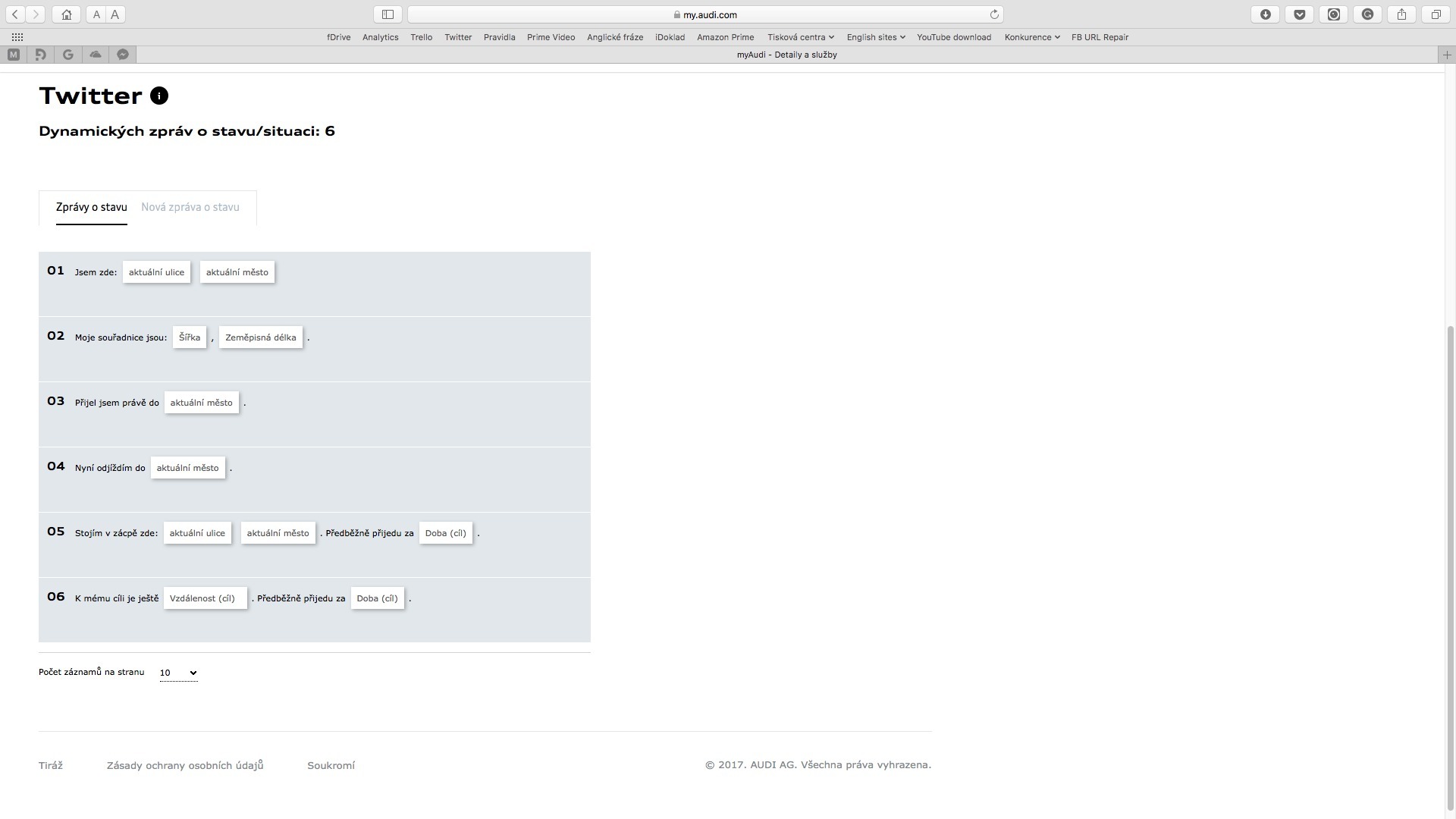This screenshot has height=819, width=1456.
Task: Save page with Pocket extension
Action: tap(1299, 14)
